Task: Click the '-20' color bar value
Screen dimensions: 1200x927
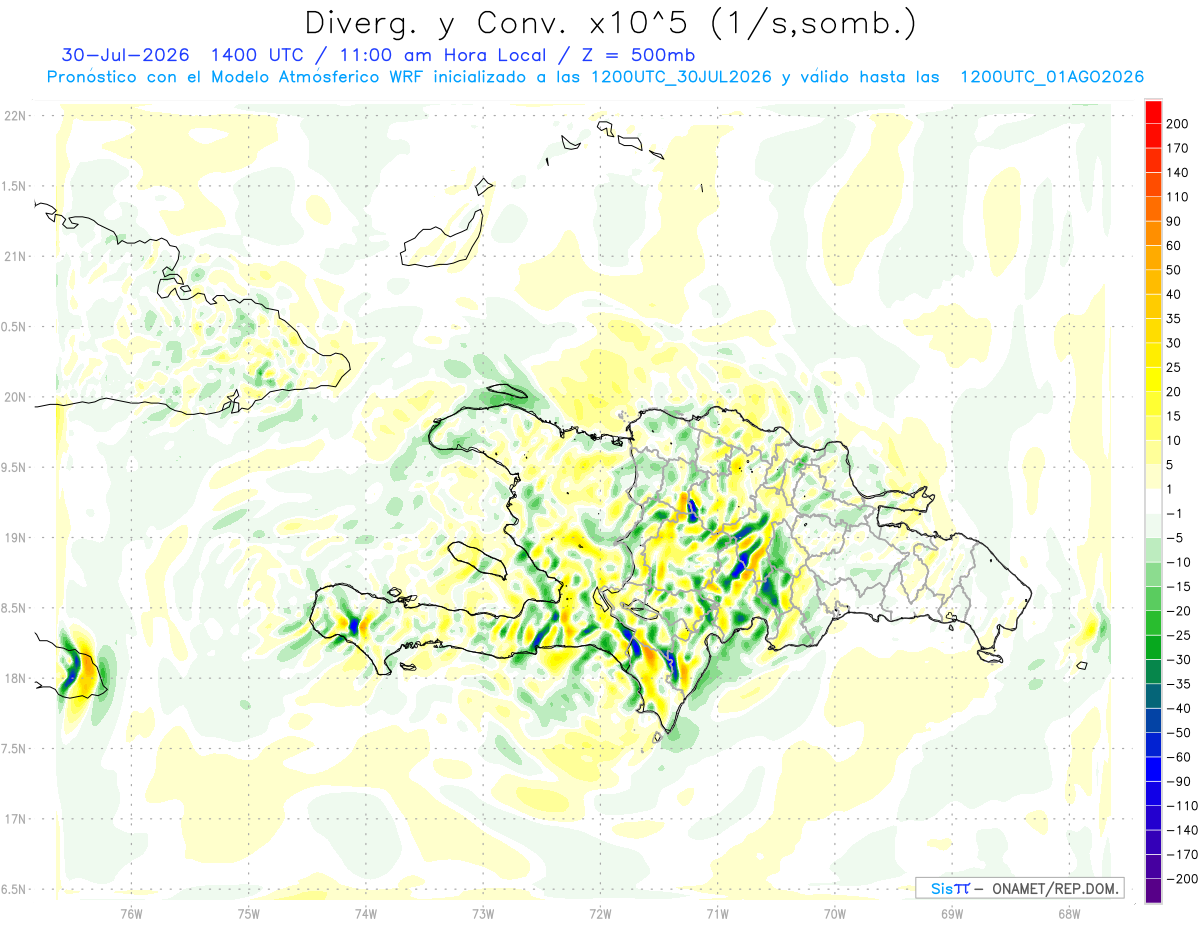Action: [x=1178, y=611]
